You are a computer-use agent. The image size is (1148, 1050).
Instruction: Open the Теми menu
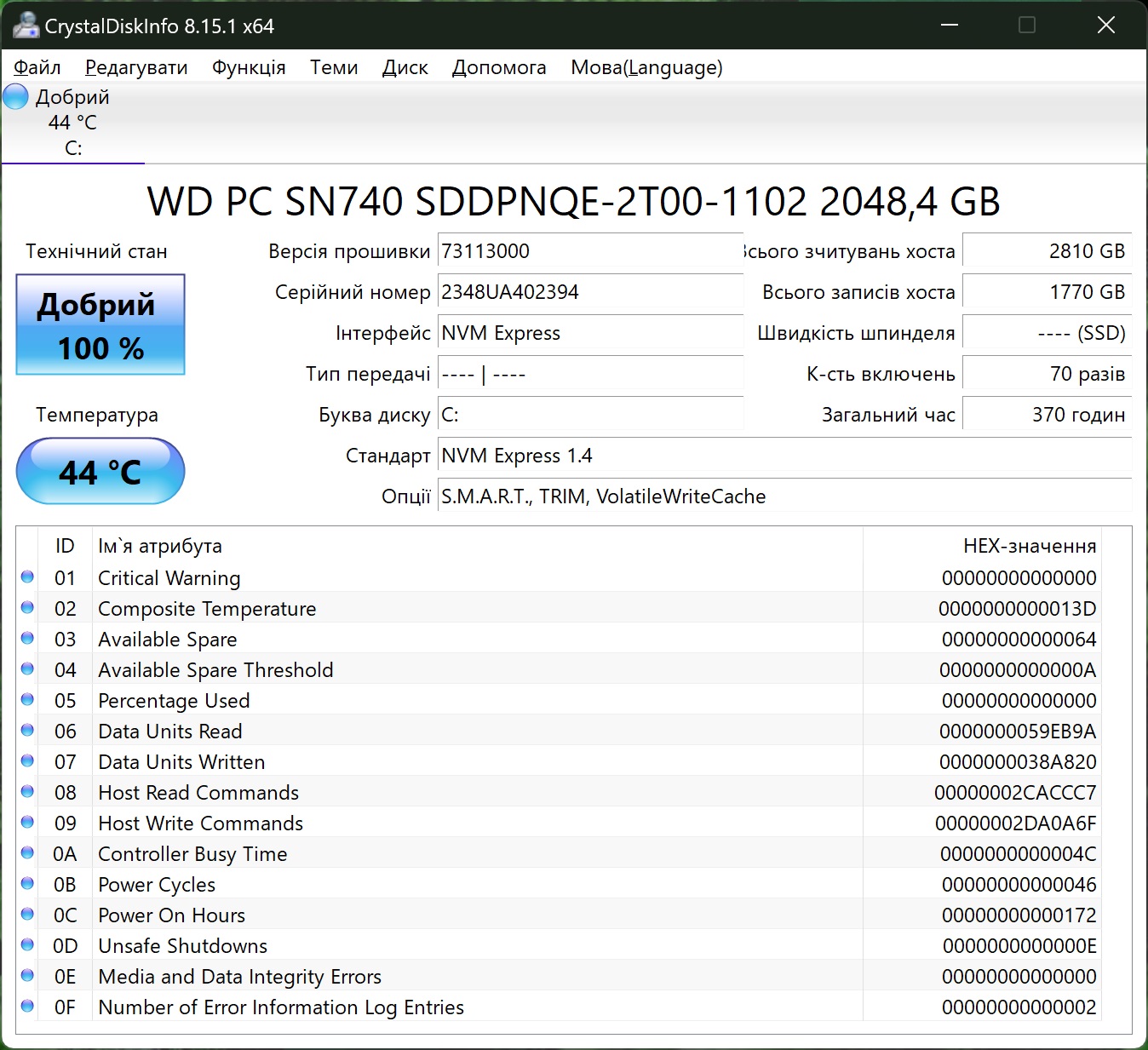tap(334, 67)
